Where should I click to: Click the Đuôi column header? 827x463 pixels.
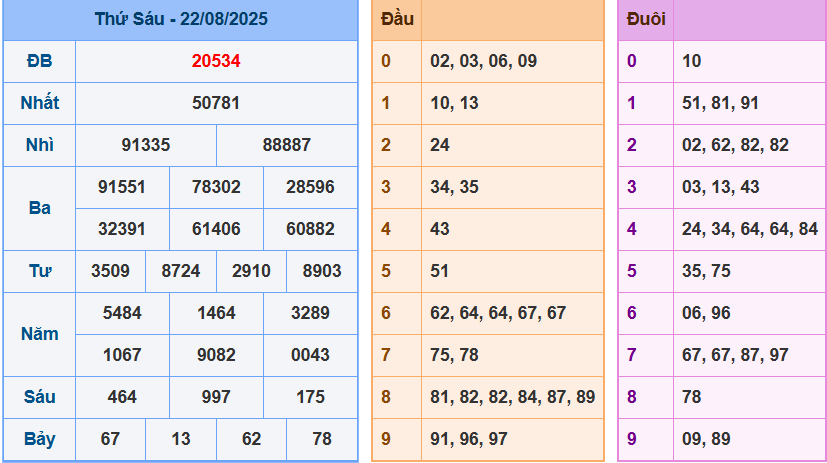[646, 20]
